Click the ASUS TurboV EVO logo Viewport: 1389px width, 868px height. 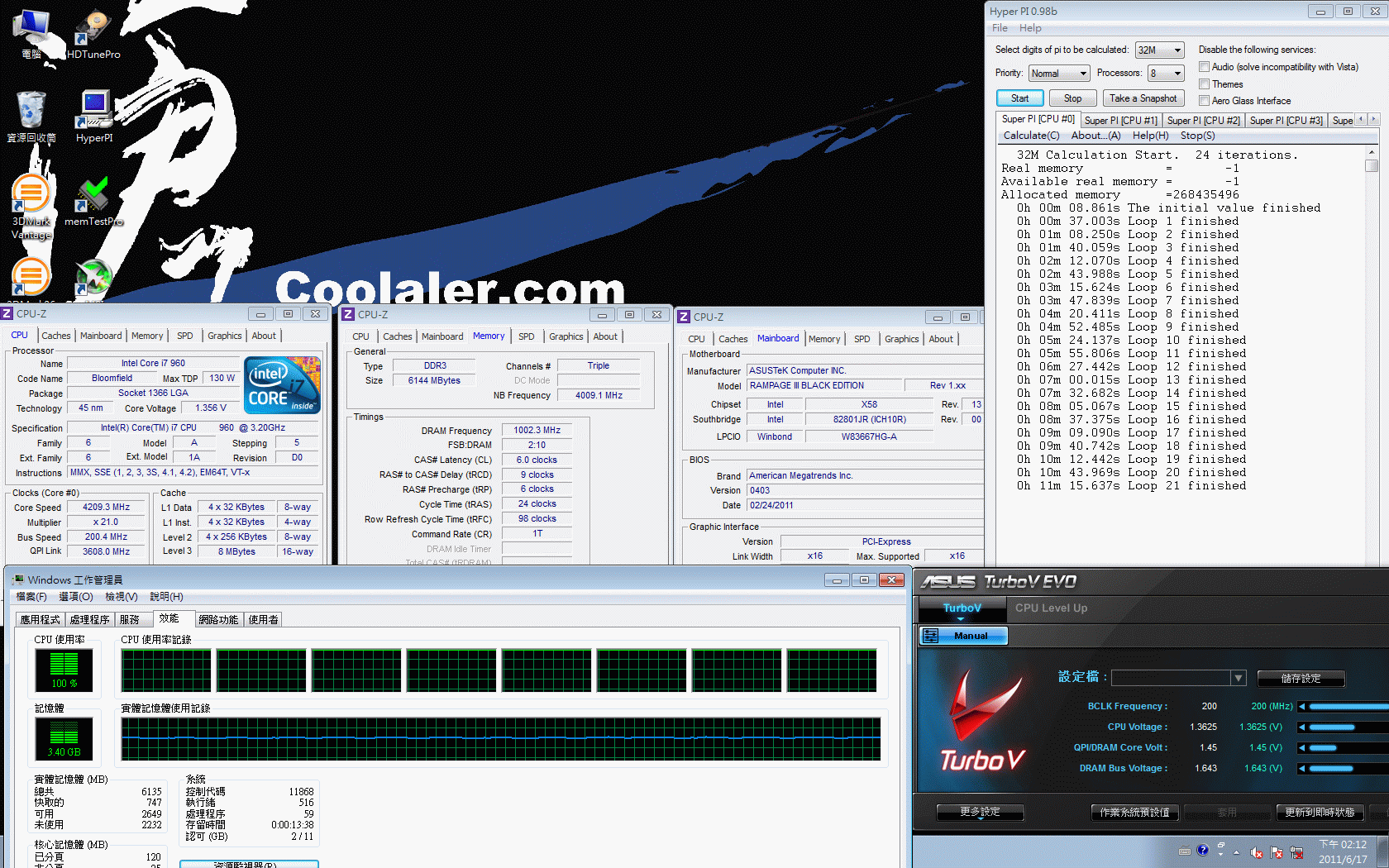coord(999,582)
